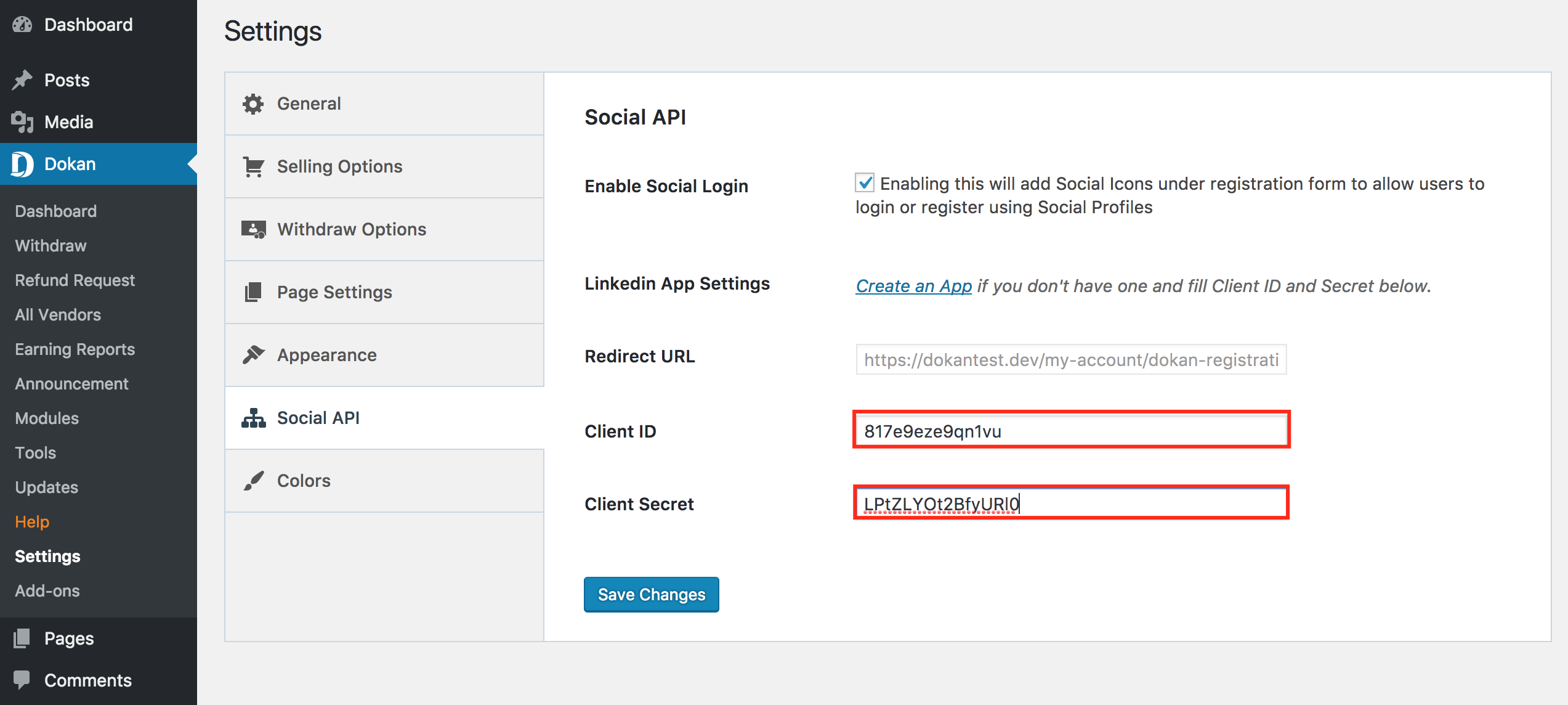Open the Refund Request page
Viewport: 1568px width, 705px height.
click(x=75, y=280)
